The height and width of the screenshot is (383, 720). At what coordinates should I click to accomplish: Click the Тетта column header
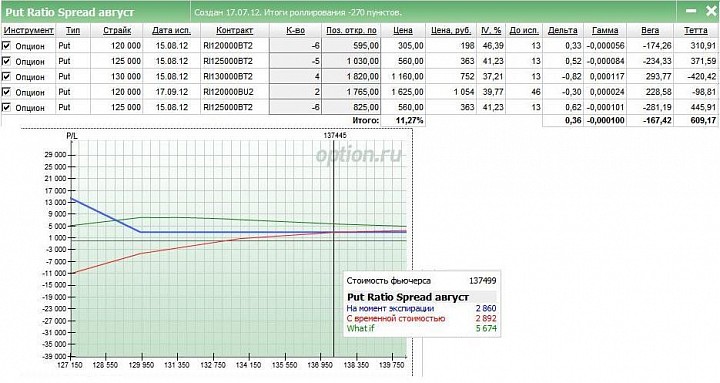696,30
